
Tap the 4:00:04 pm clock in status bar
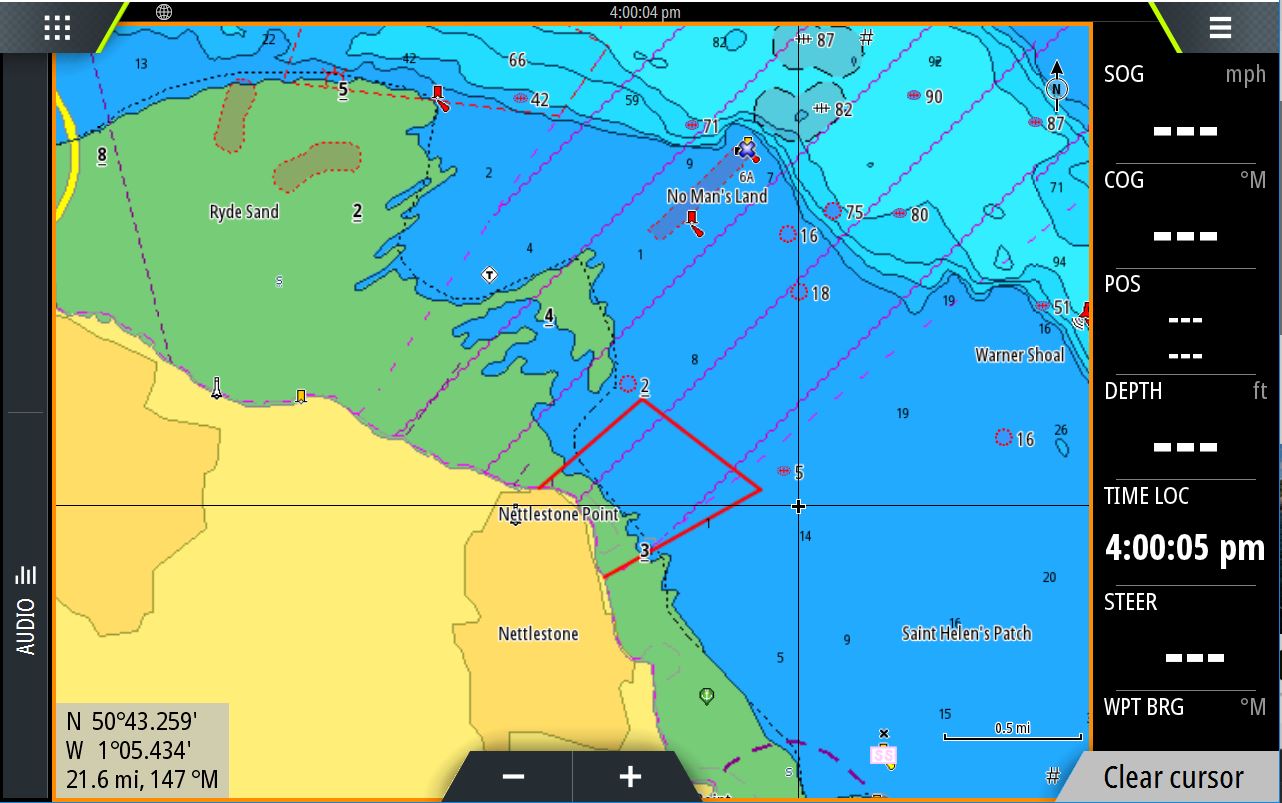coord(645,12)
